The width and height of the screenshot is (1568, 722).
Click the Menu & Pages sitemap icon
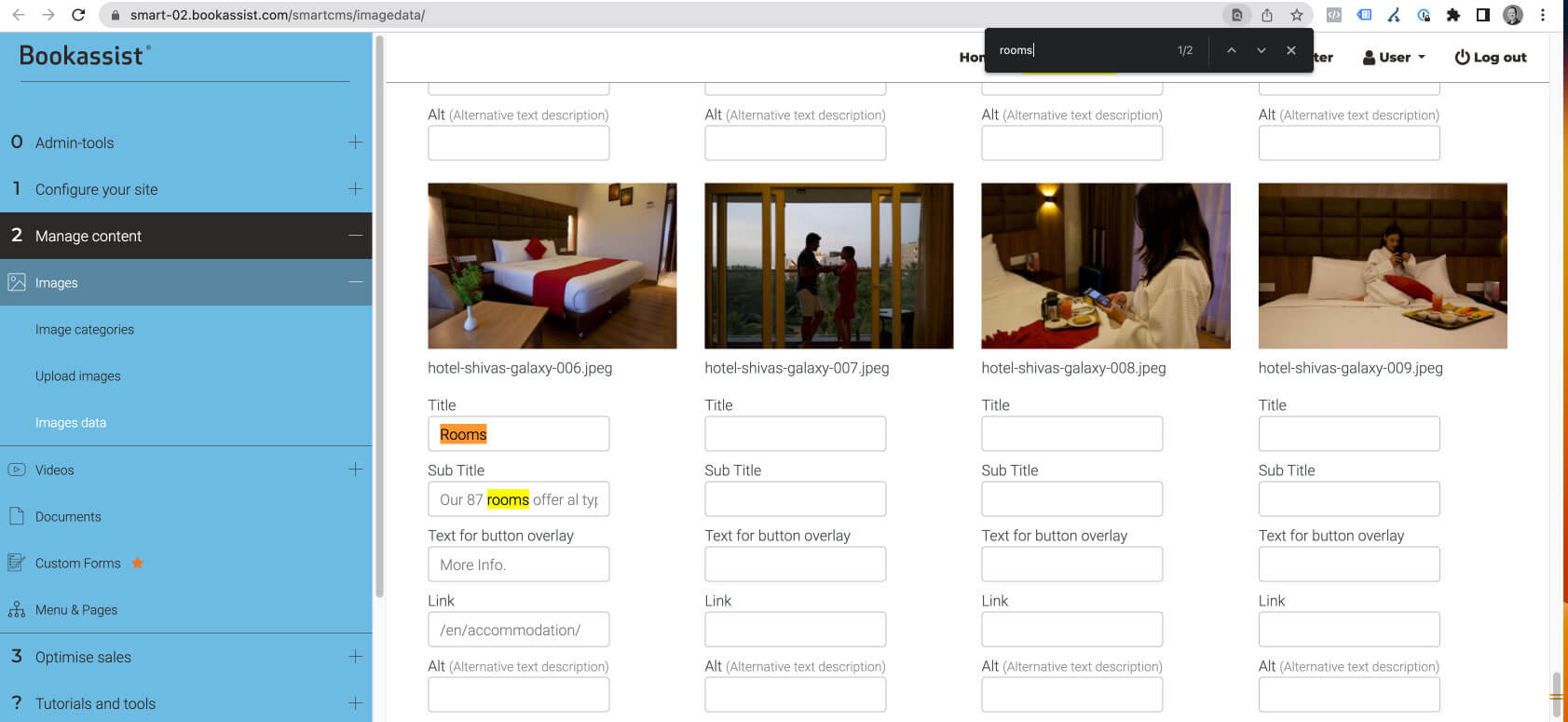coord(17,609)
